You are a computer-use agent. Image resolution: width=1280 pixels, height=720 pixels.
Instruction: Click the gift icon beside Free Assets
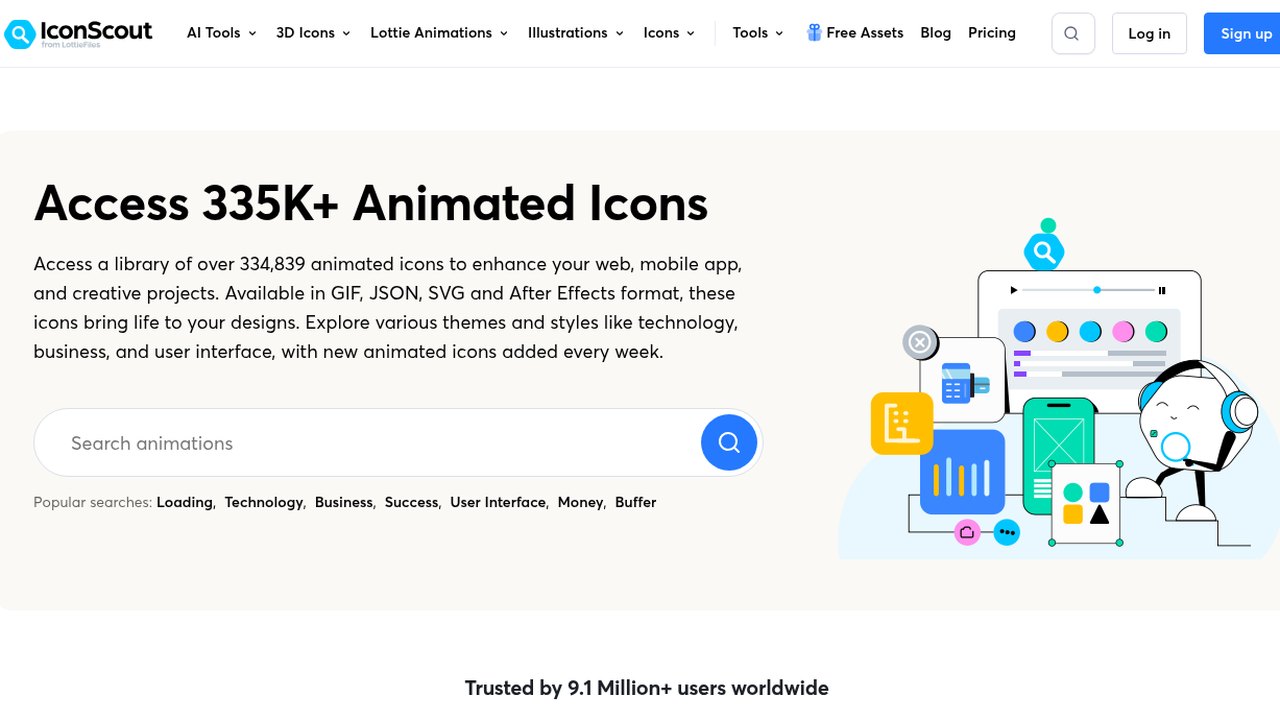coord(814,33)
